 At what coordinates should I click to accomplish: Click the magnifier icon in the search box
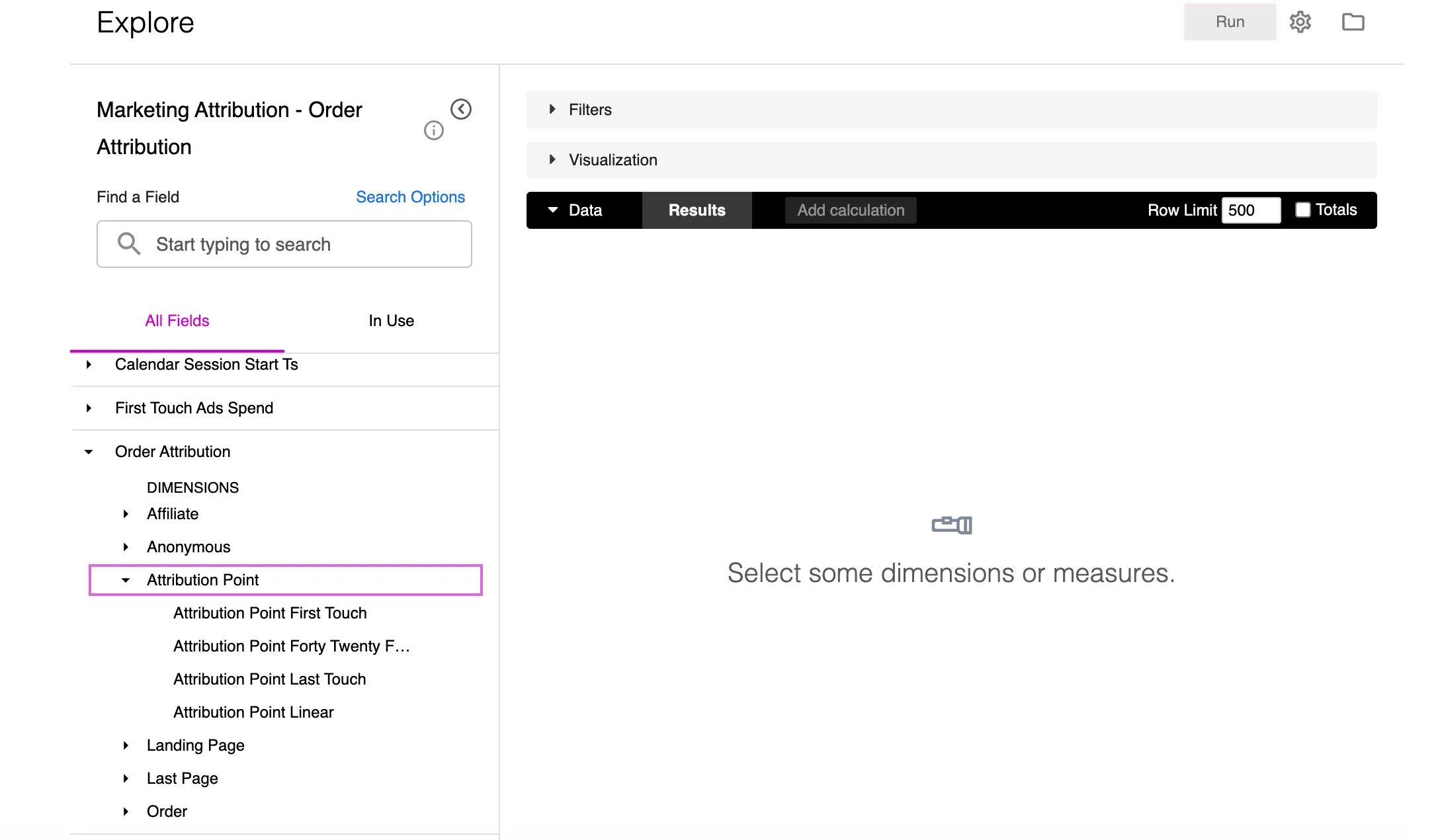pyautogui.click(x=129, y=243)
